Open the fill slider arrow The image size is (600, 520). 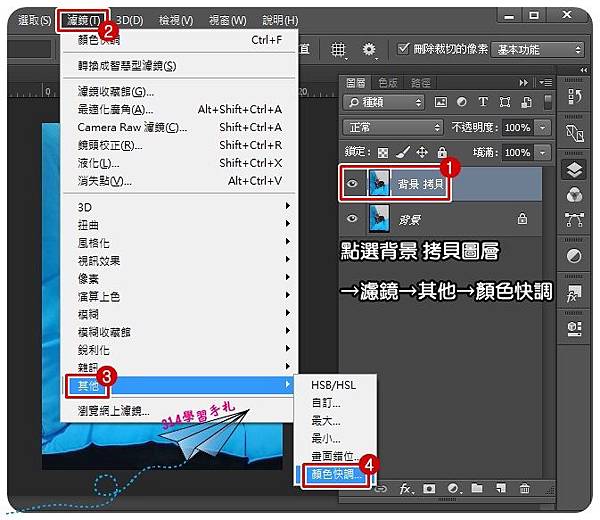click(x=543, y=153)
